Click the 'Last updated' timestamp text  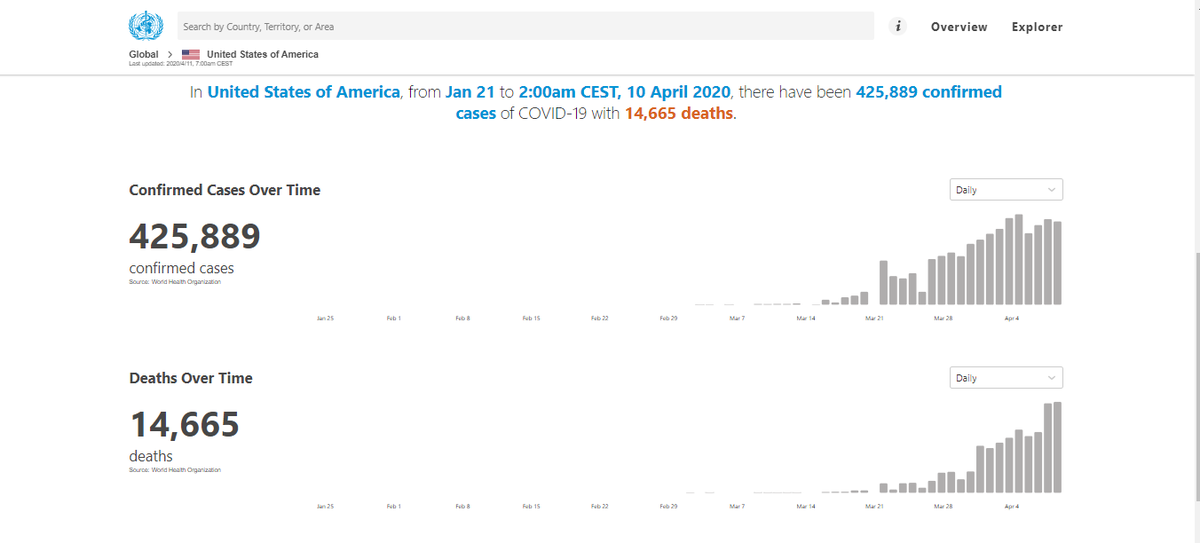tap(181, 64)
